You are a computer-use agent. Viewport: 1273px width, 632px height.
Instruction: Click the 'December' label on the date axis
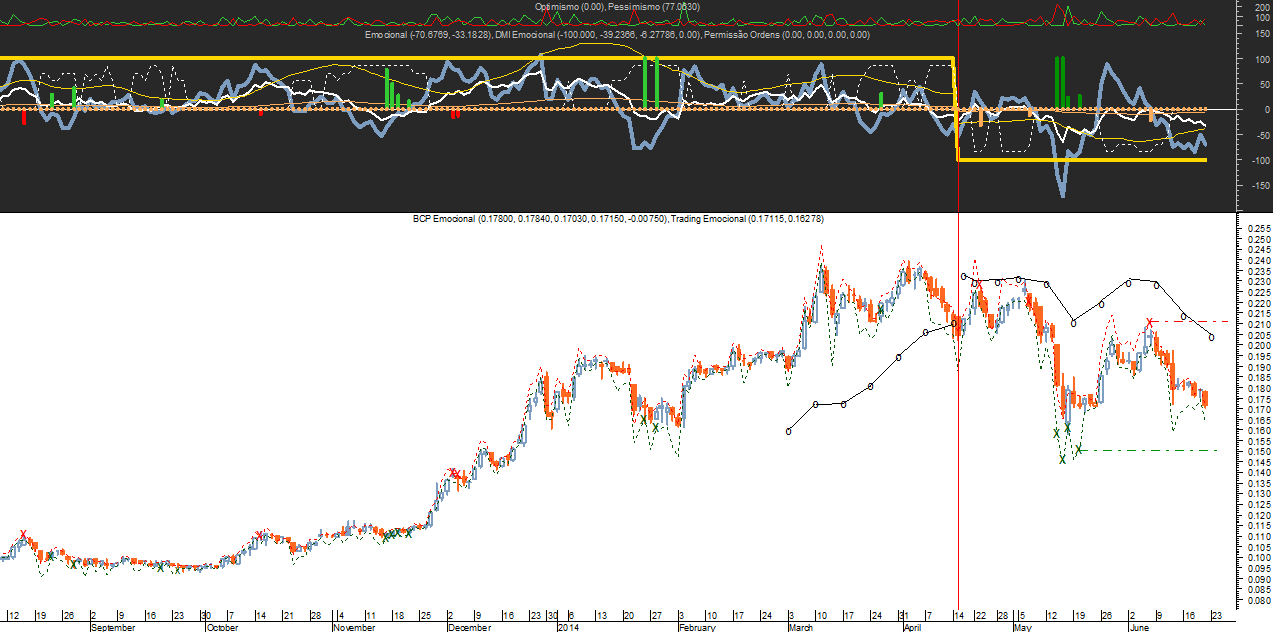(469, 628)
